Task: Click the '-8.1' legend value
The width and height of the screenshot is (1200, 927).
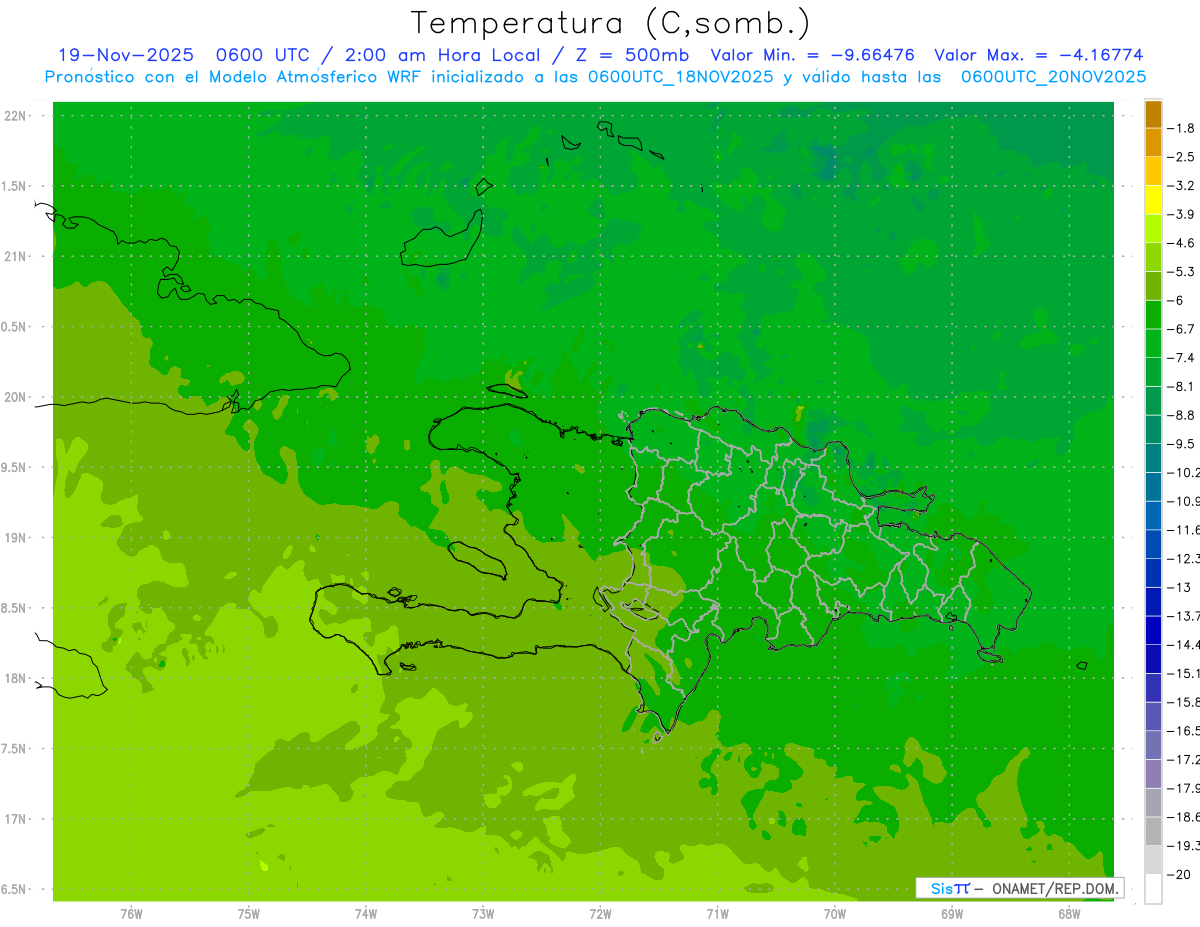Action: (x=1181, y=386)
